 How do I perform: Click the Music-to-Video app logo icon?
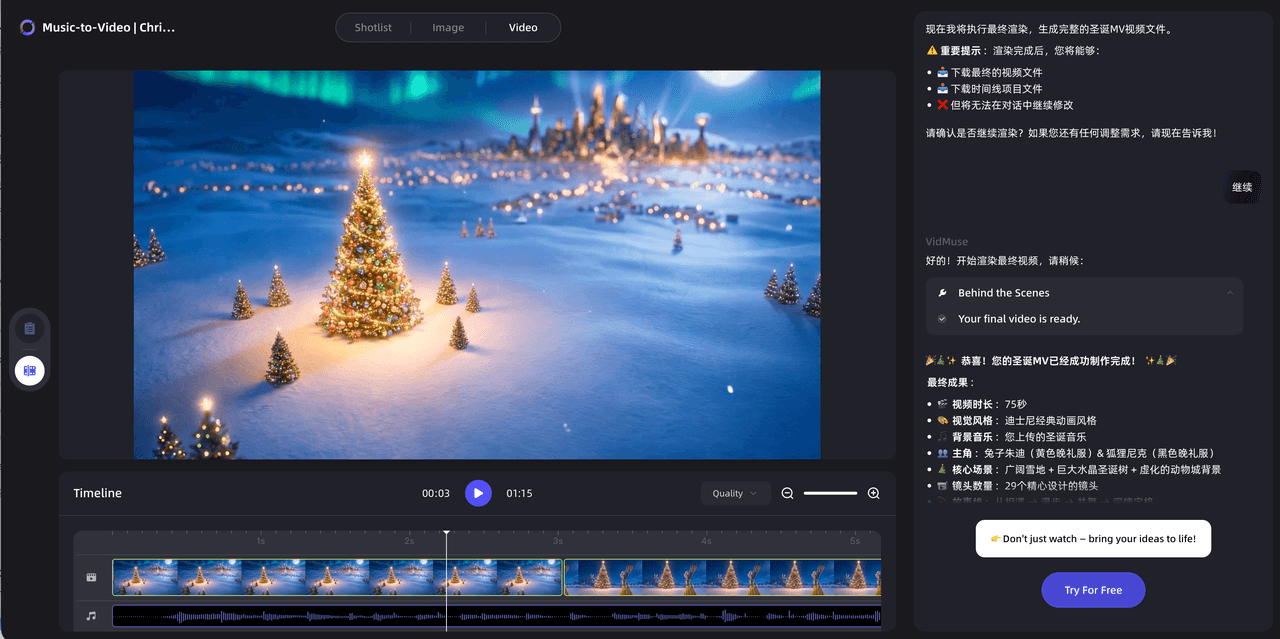[26, 27]
